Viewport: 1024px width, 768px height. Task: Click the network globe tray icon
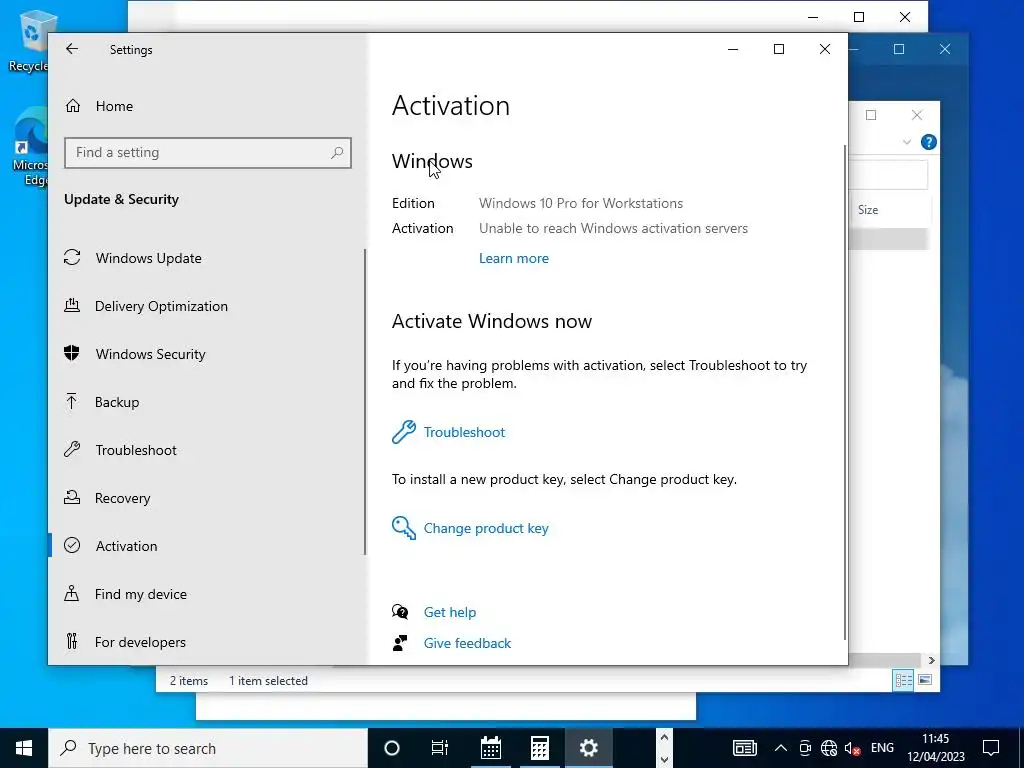(829, 748)
